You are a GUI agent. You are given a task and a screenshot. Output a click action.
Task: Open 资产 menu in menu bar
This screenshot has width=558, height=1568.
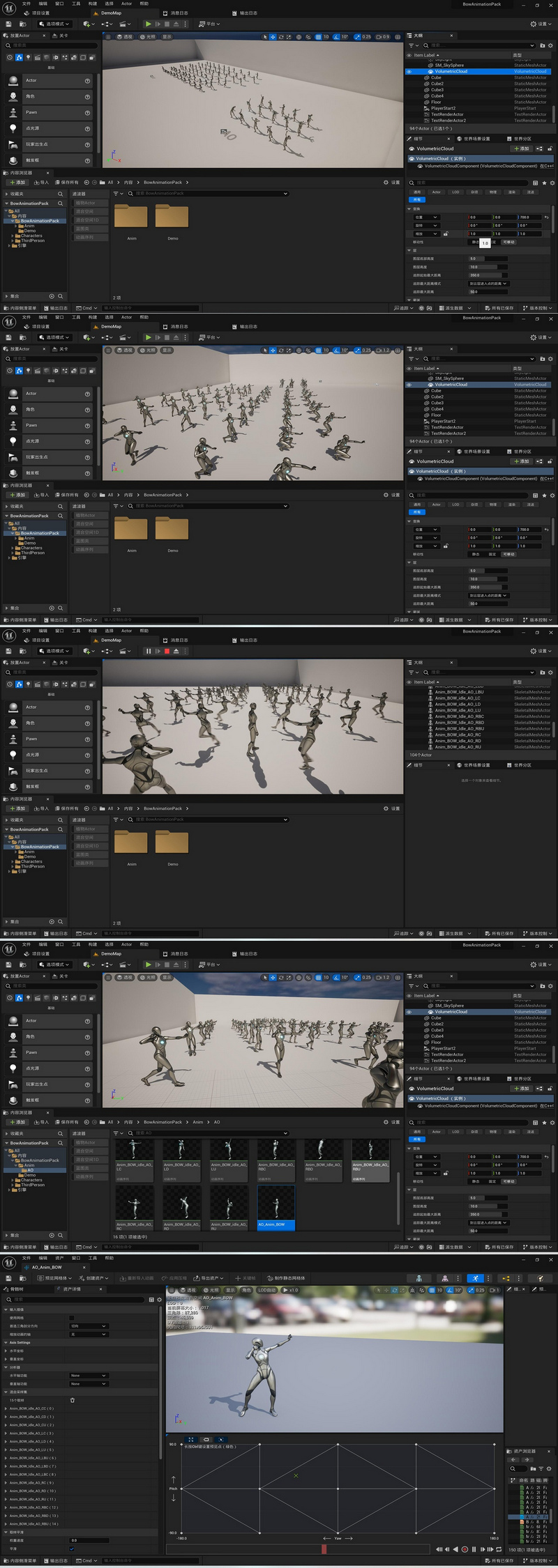tap(59, 1258)
